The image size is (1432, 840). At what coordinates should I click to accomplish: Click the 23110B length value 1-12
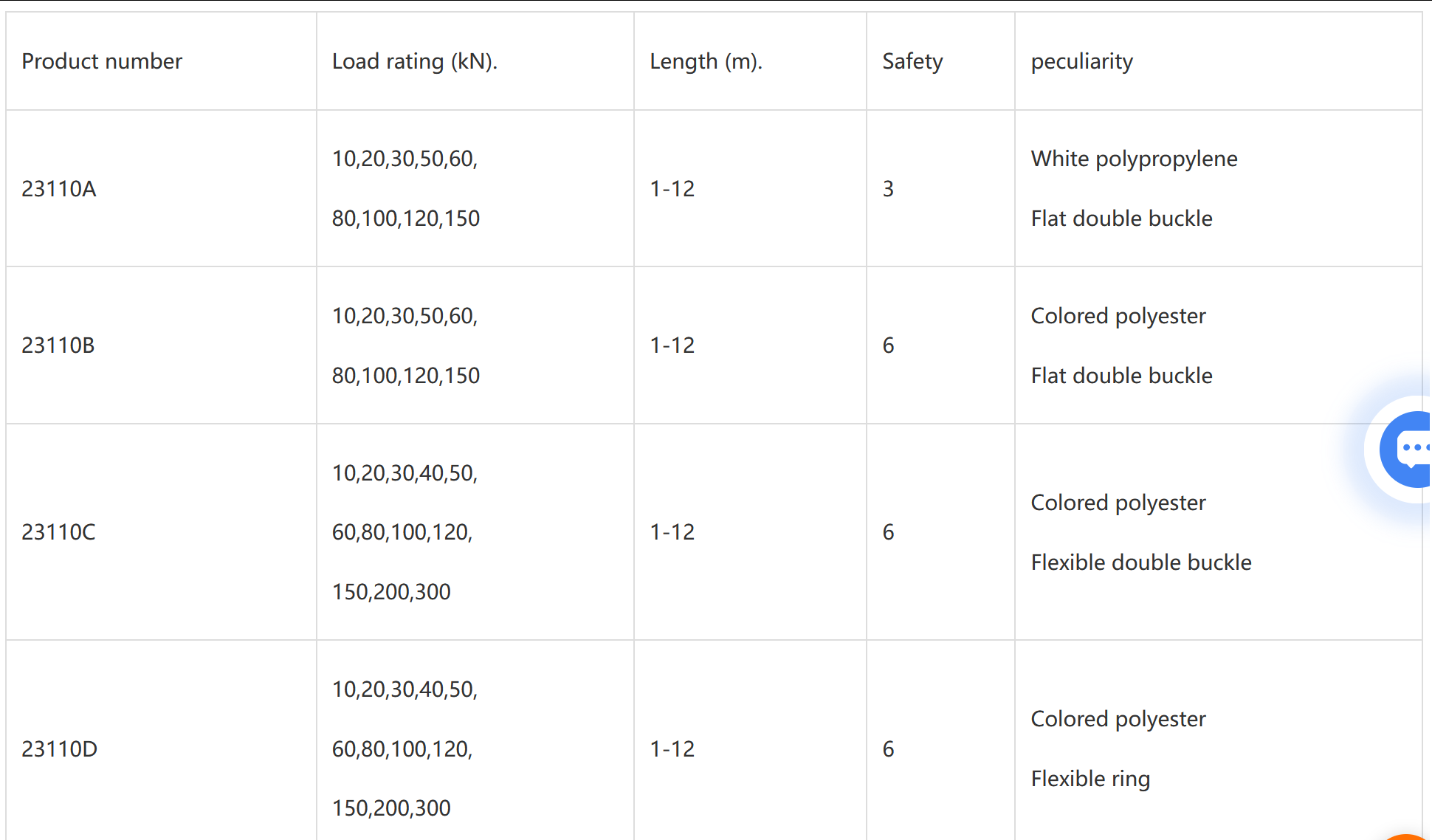tap(672, 345)
